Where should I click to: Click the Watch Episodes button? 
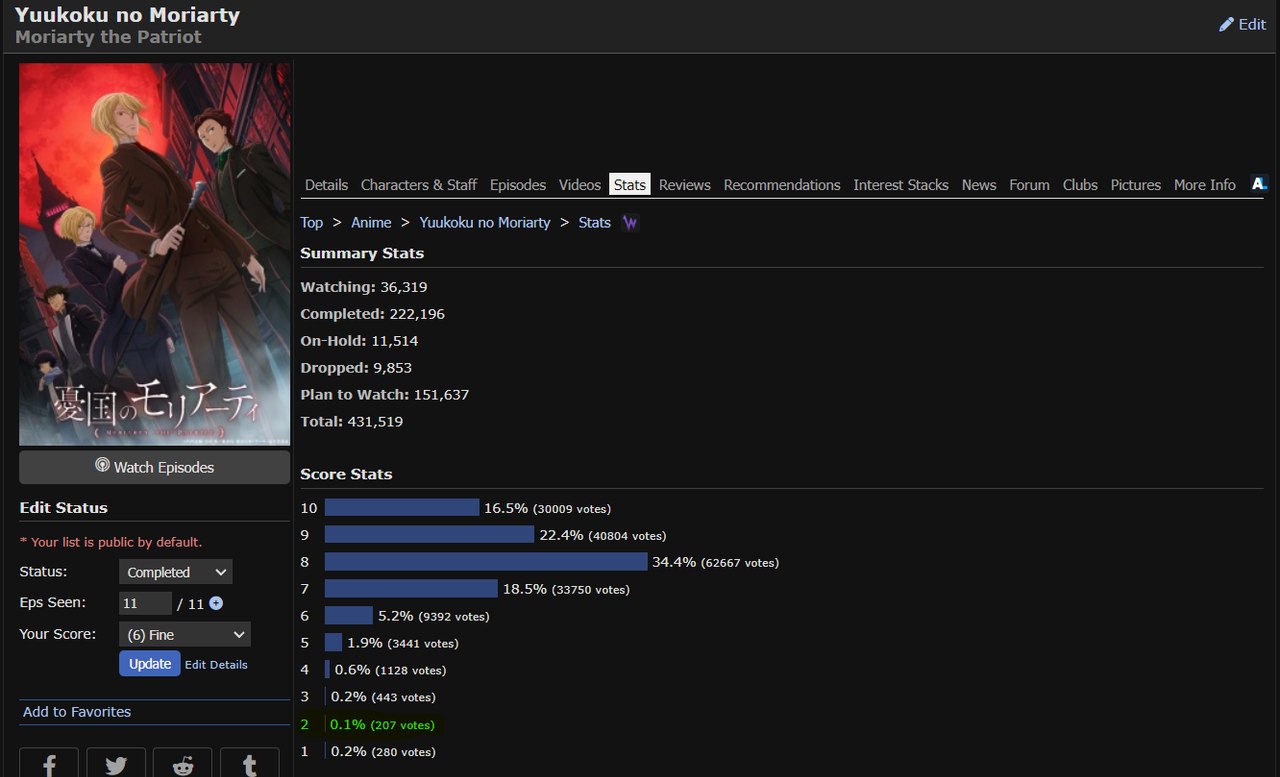pyautogui.click(x=155, y=467)
